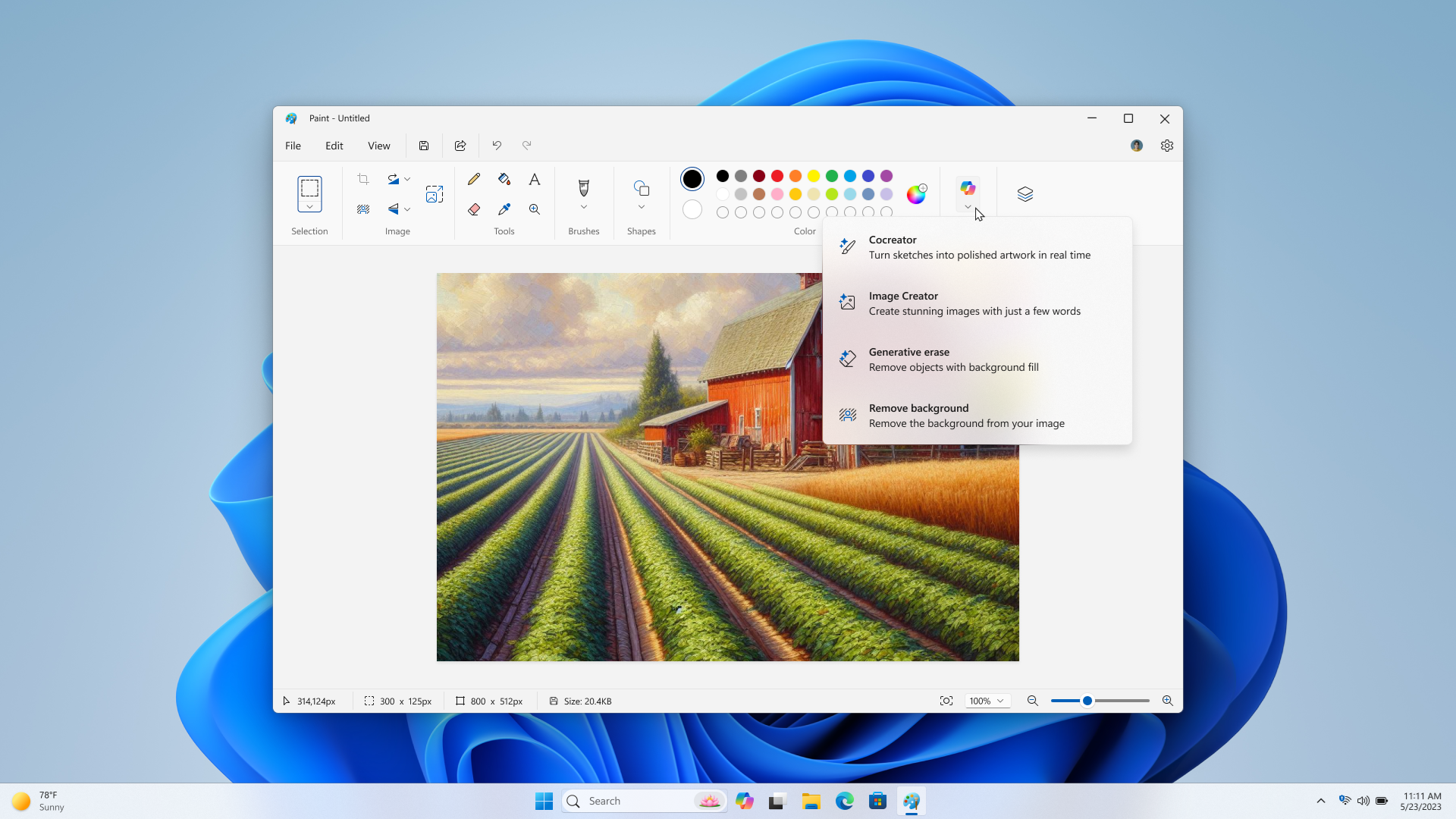Expand the Brushes size selector

(x=583, y=208)
